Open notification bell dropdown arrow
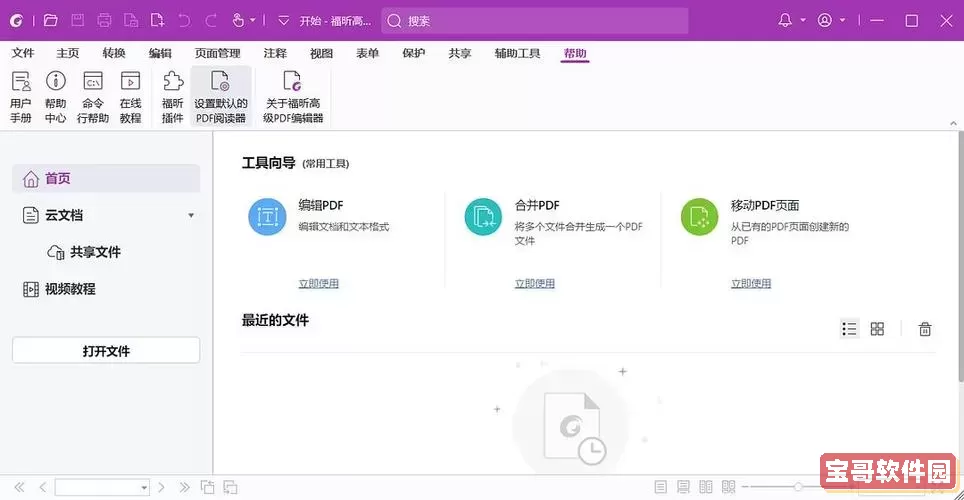 coord(803,20)
